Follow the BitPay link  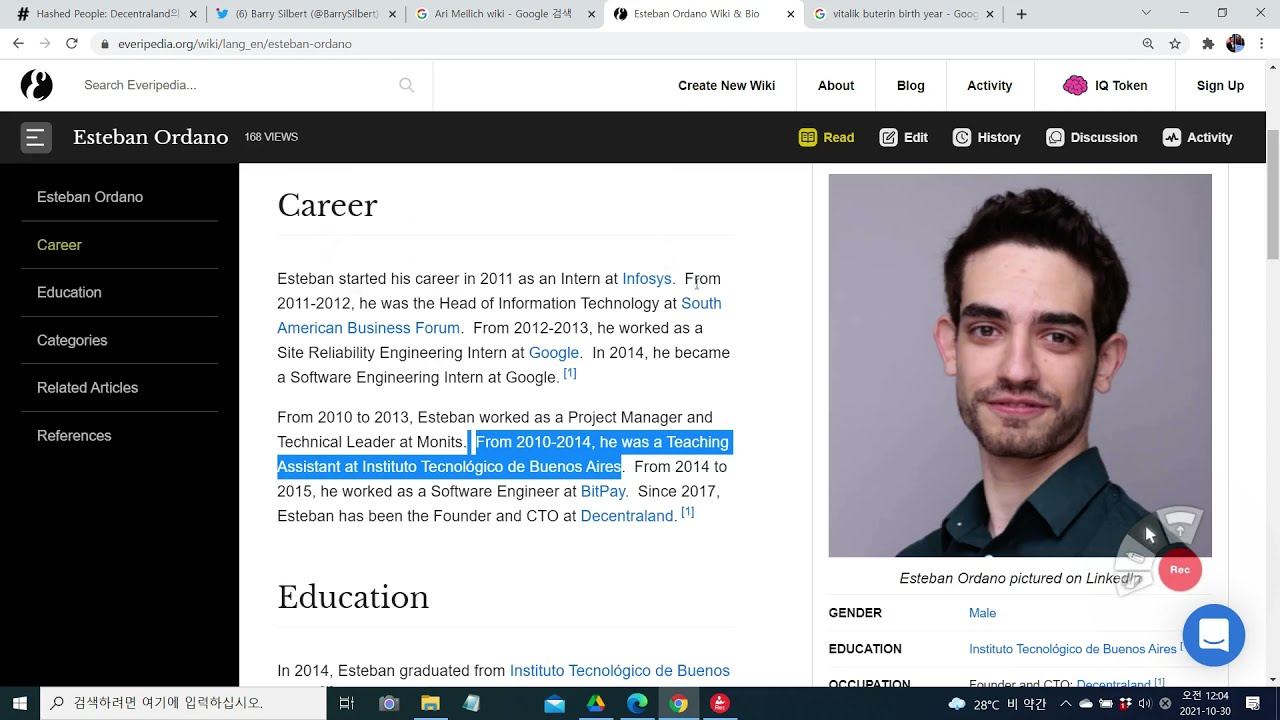click(603, 491)
